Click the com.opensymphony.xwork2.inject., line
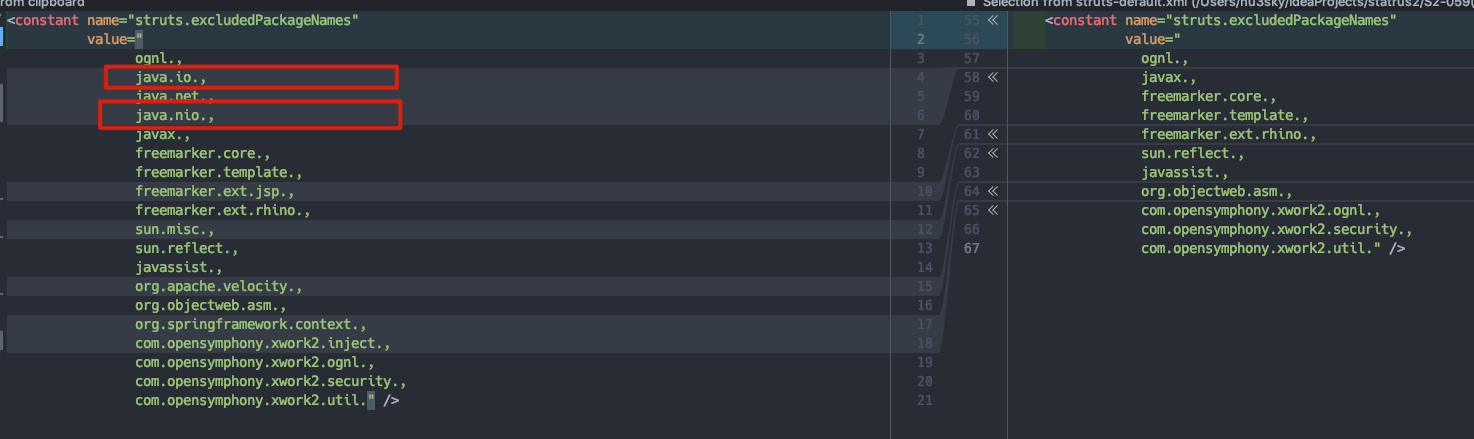Image resolution: width=1474 pixels, height=439 pixels. (x=262, y=343)
